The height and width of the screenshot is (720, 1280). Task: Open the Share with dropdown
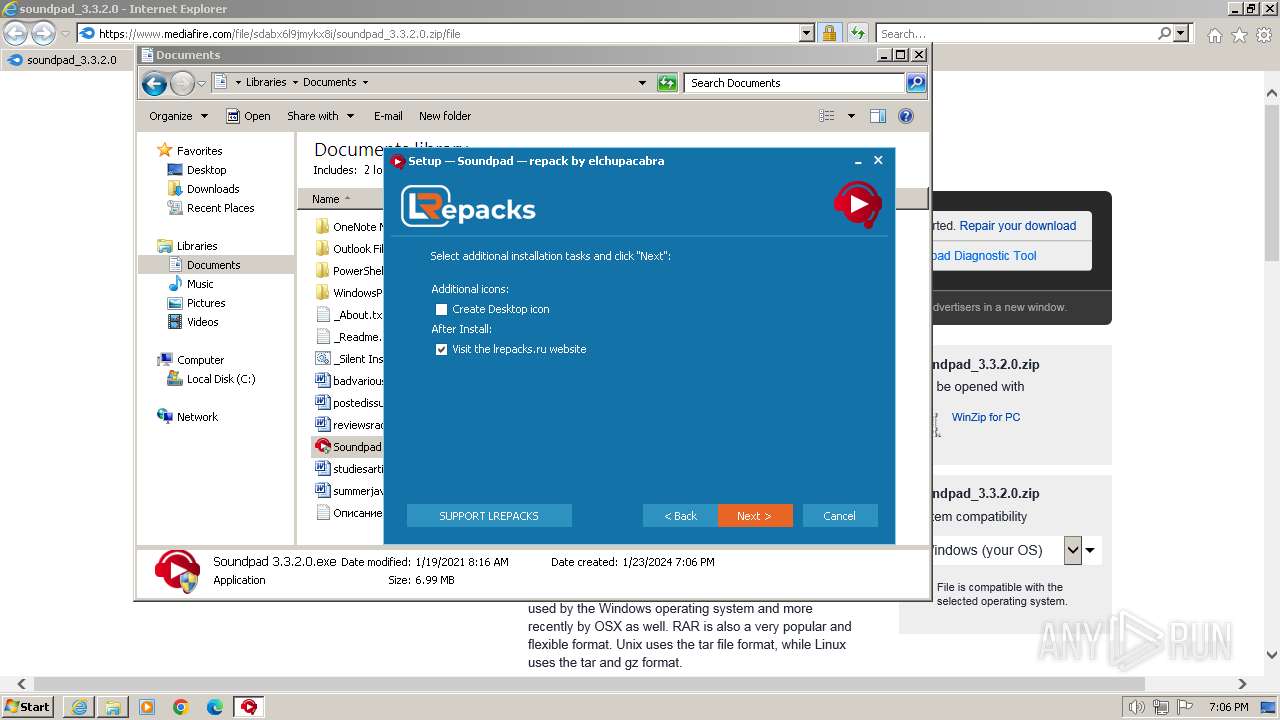[320, 116]
